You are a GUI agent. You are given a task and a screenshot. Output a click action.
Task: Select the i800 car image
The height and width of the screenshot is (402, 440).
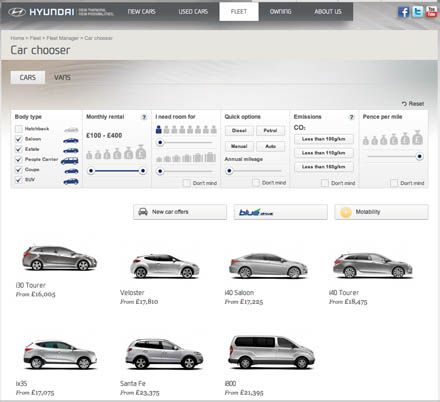pyautogui.click(x=271, y=352)
